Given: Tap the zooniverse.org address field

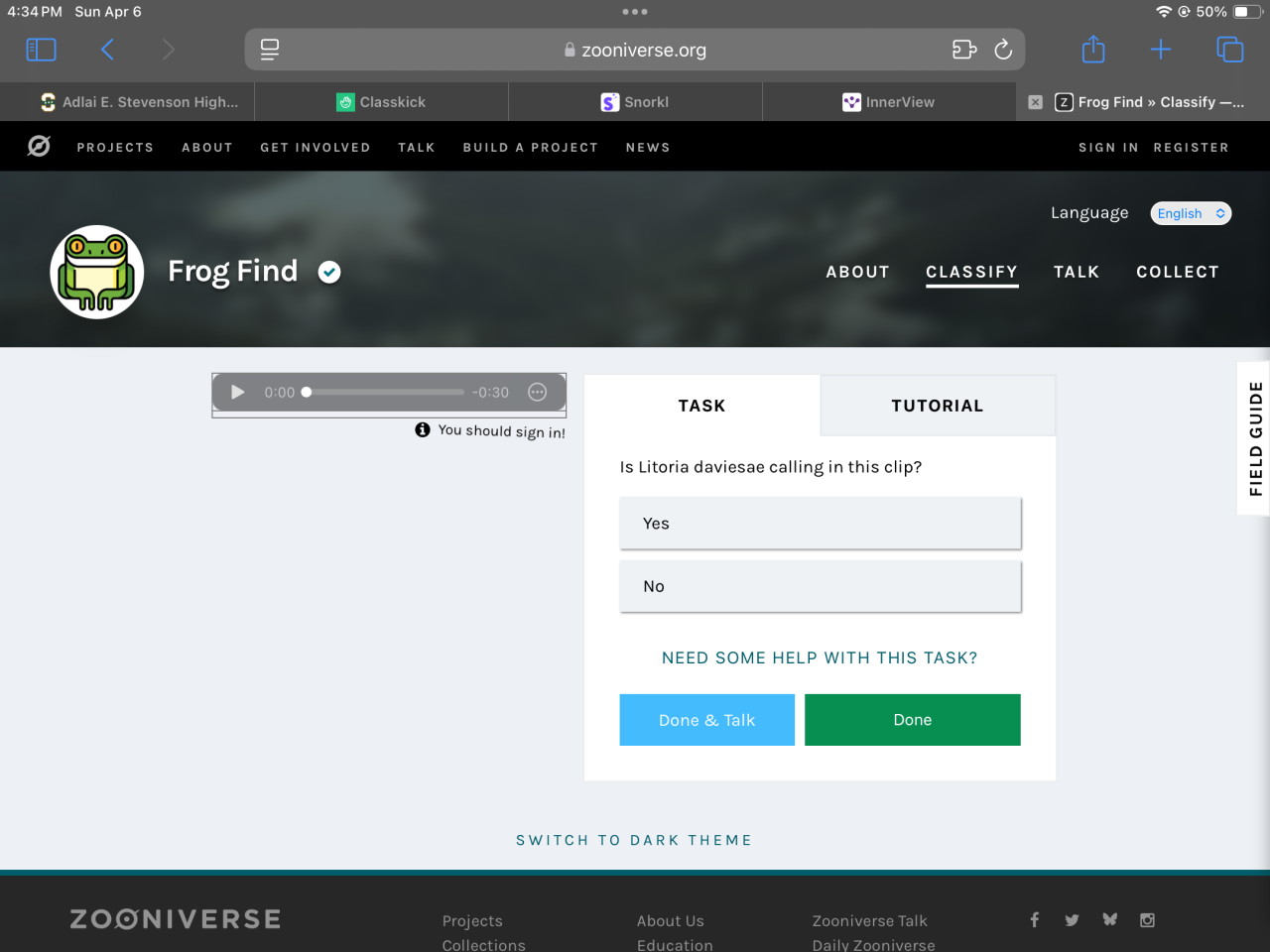Looking at the screenshot, I should pyautogui.click(x=635, y=50).
